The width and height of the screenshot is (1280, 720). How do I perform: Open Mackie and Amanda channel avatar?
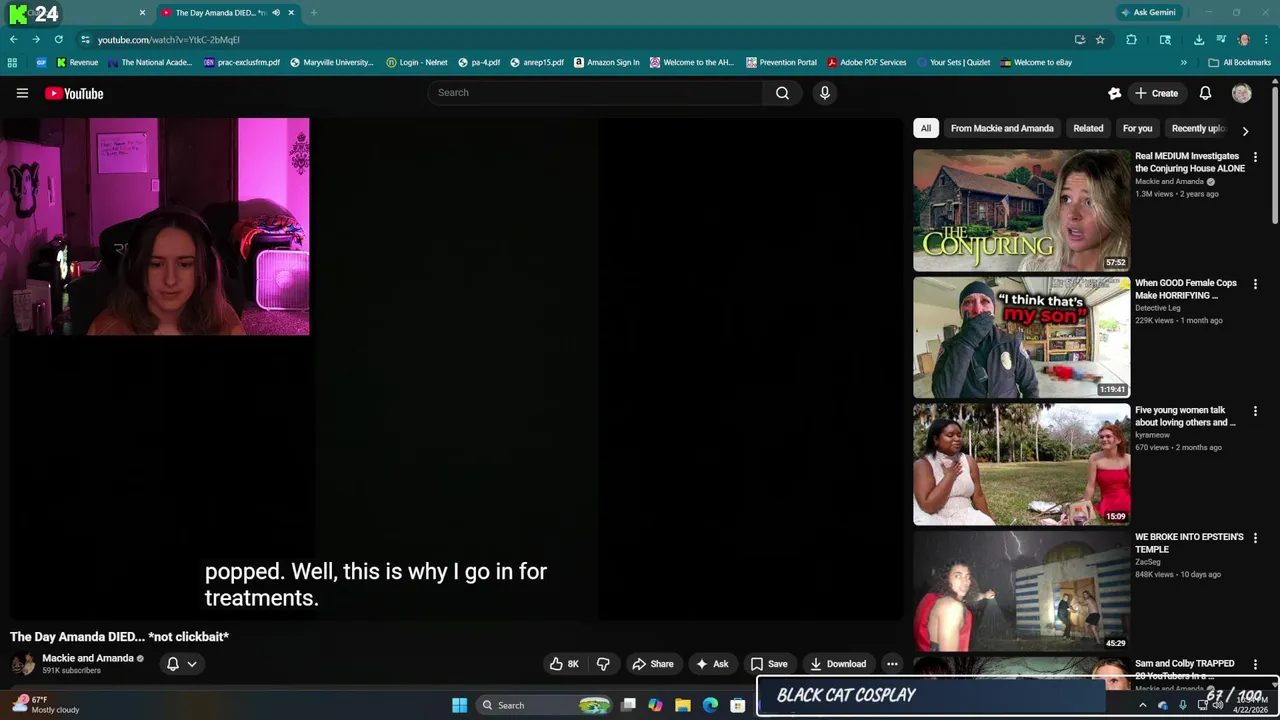[x=23, y=664]
